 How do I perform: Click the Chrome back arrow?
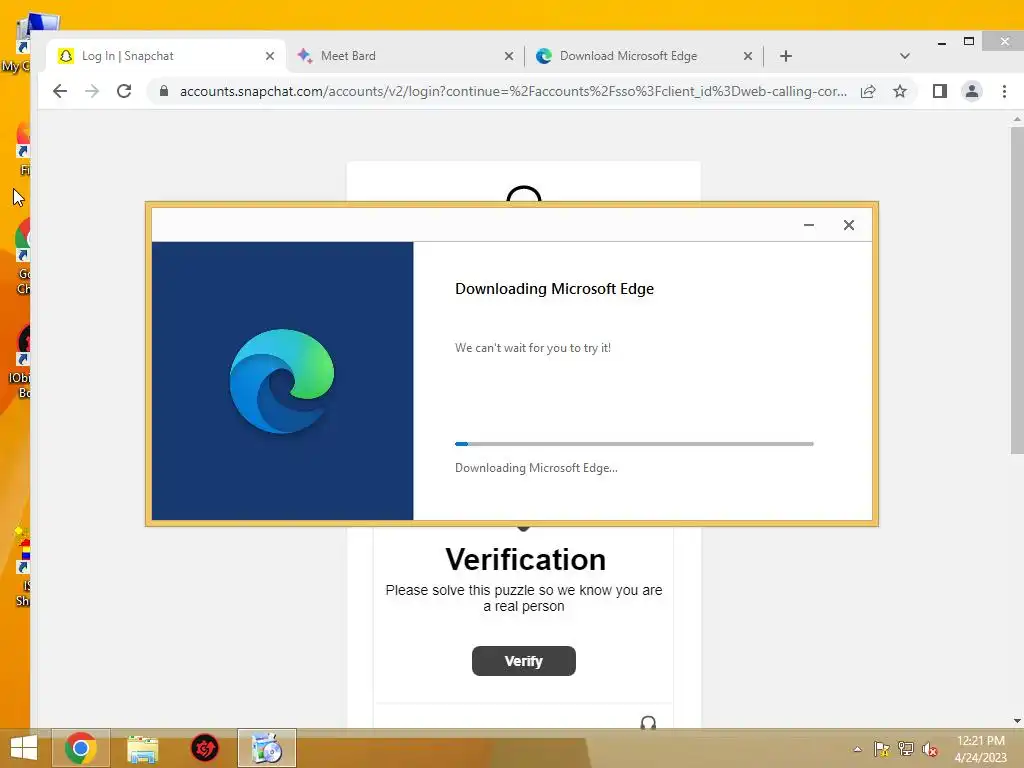click(x=59, y=91)
